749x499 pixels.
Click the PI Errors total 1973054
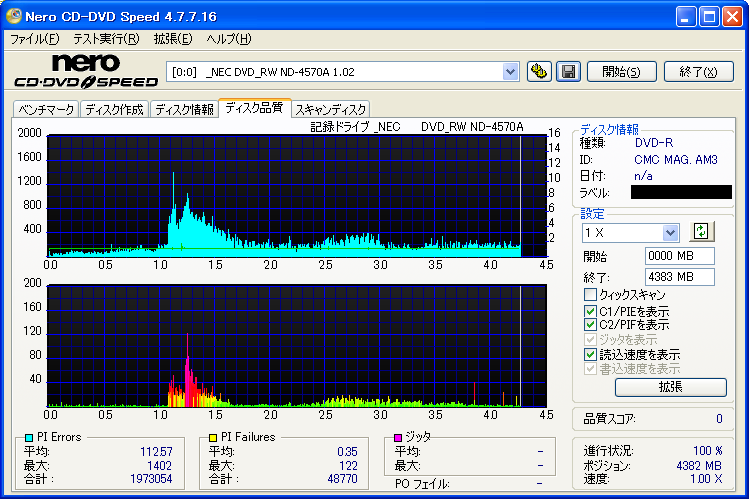151,478
